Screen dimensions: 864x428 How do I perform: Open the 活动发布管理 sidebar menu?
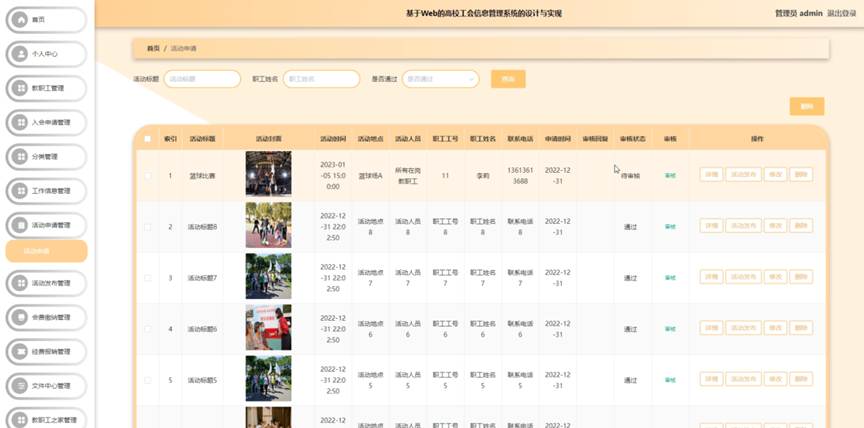(x=46, y=283)
